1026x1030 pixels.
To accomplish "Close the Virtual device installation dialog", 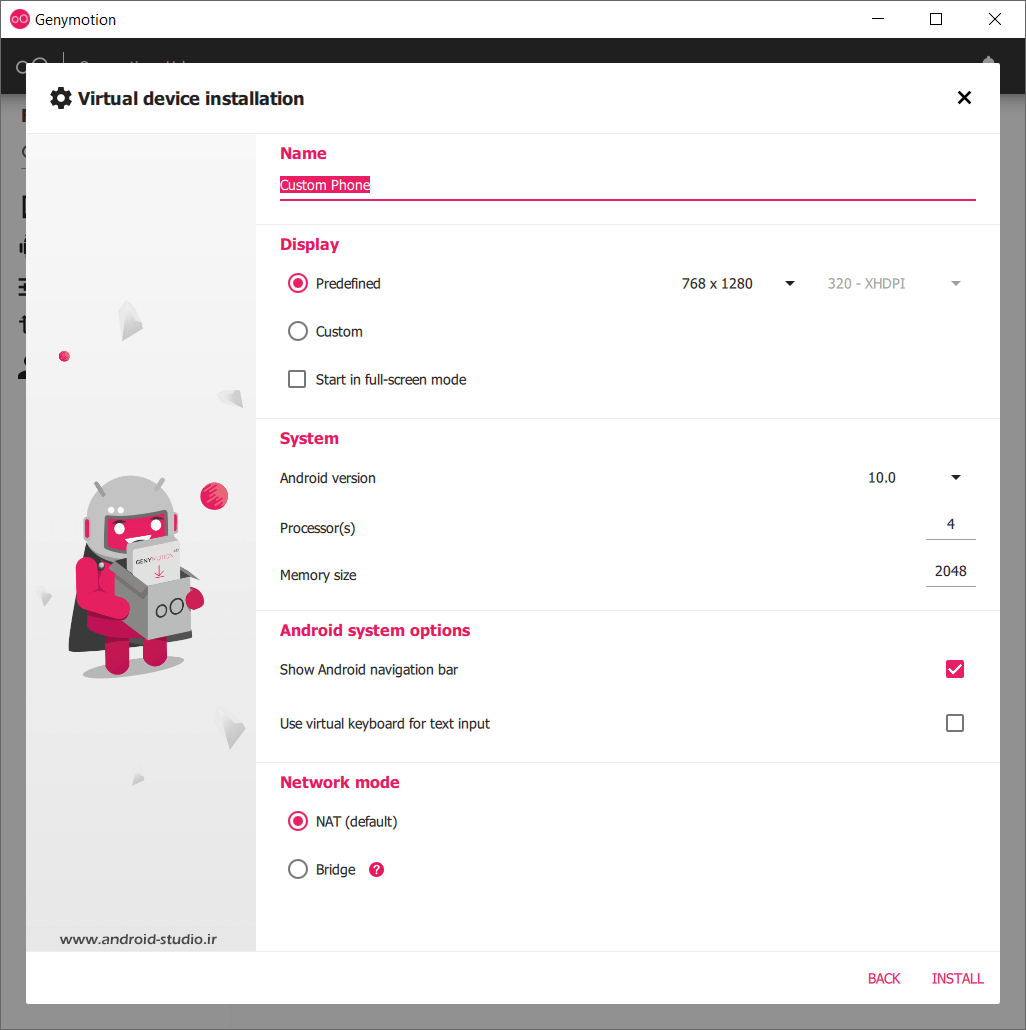I will (964, 97).
